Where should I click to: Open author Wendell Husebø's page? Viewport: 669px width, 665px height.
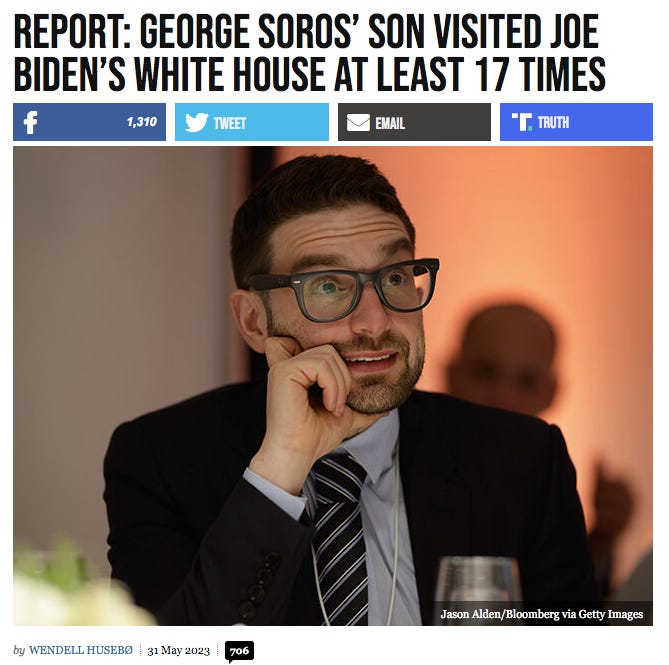pos(81,650)
